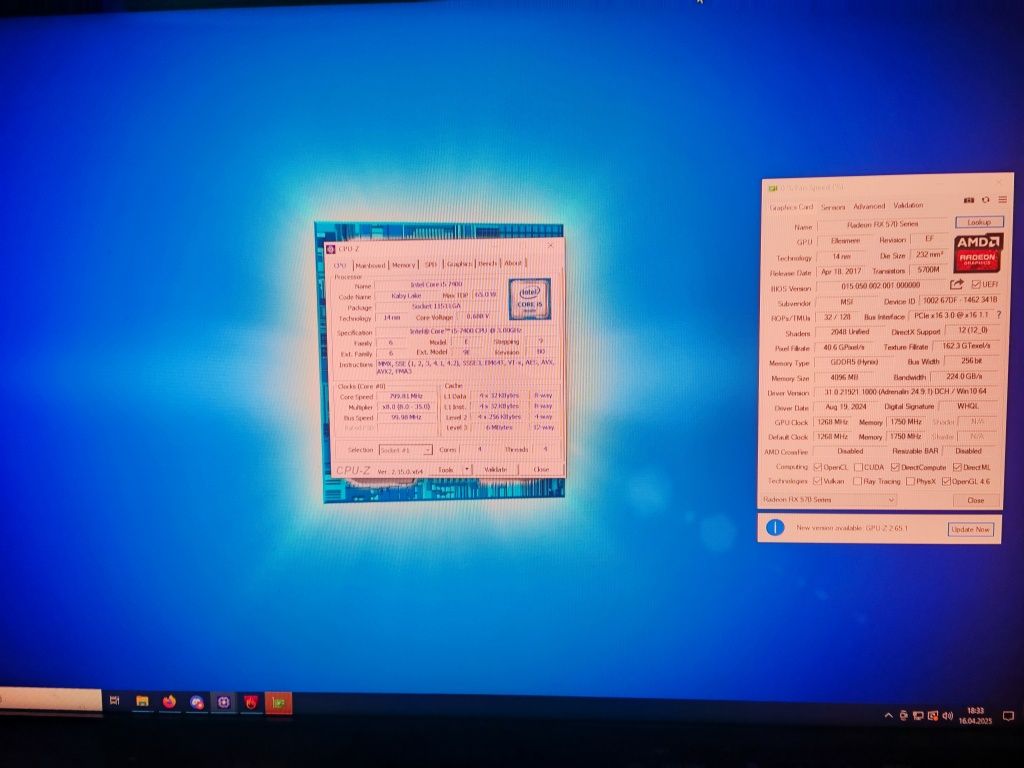Toggle the Vulkan checkbox

(818, 481)
